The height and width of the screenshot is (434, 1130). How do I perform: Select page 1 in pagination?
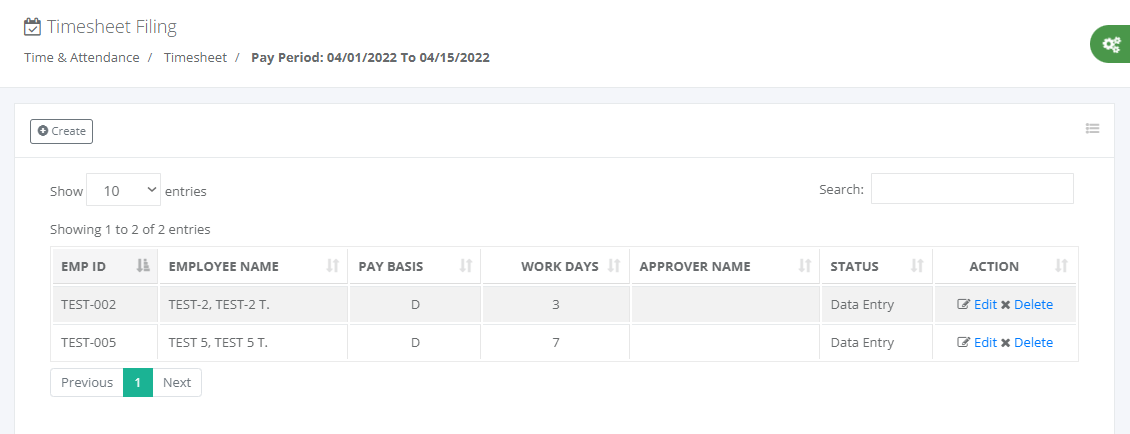click(x=138, y=382)
